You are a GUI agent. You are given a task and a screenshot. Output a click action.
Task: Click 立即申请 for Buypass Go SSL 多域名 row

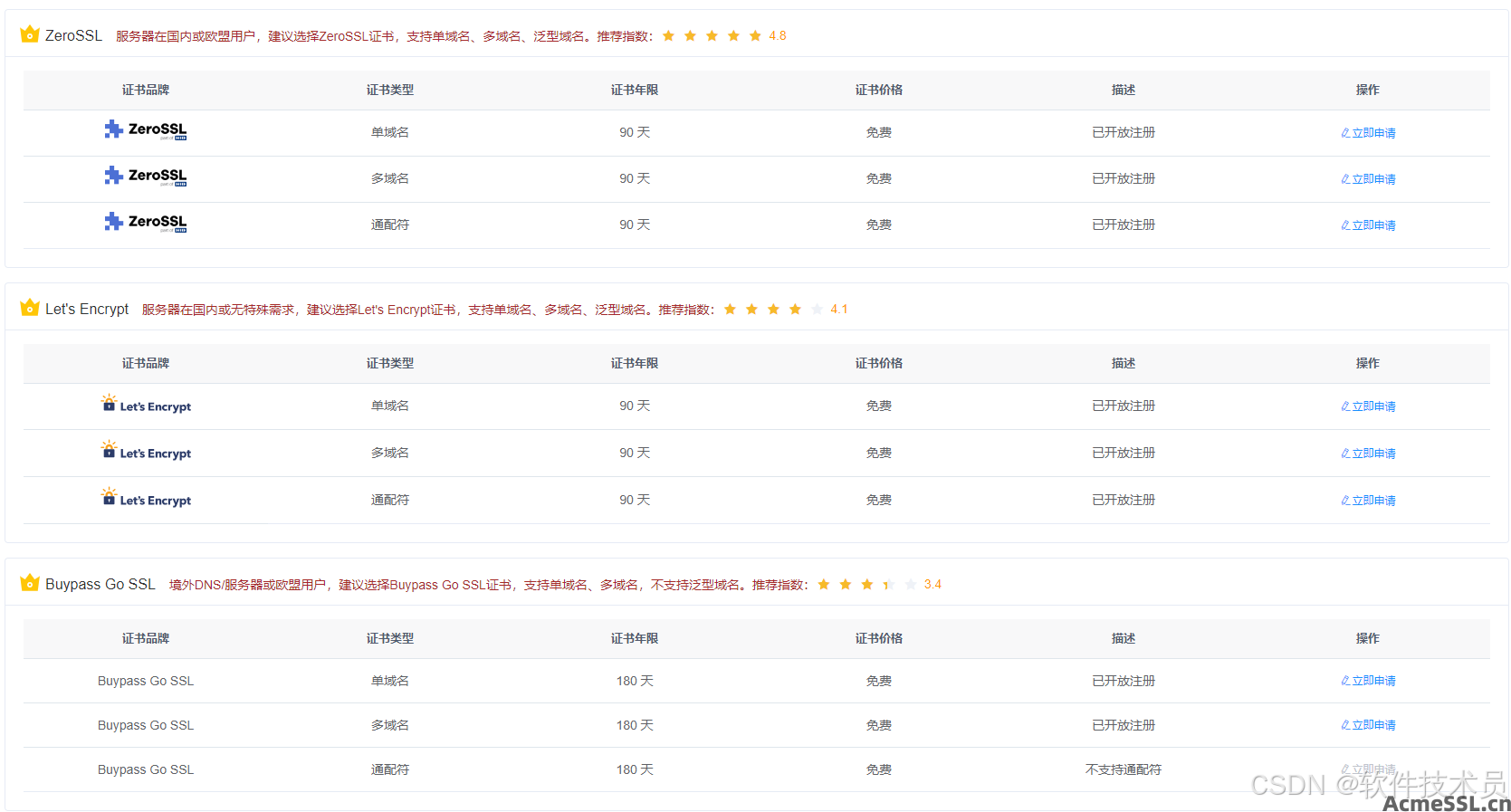coord(1368,725)
